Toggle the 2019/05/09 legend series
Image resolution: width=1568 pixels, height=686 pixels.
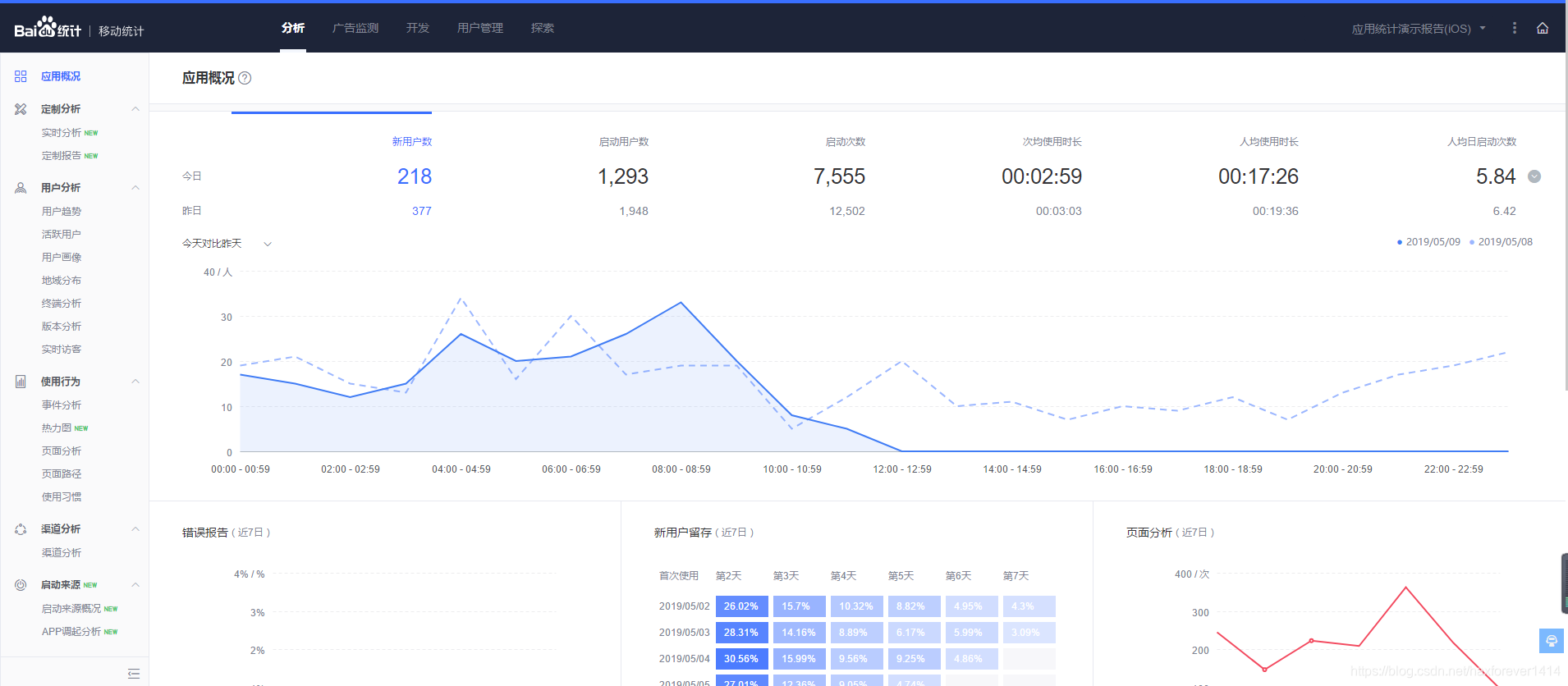coord(1428,242)
